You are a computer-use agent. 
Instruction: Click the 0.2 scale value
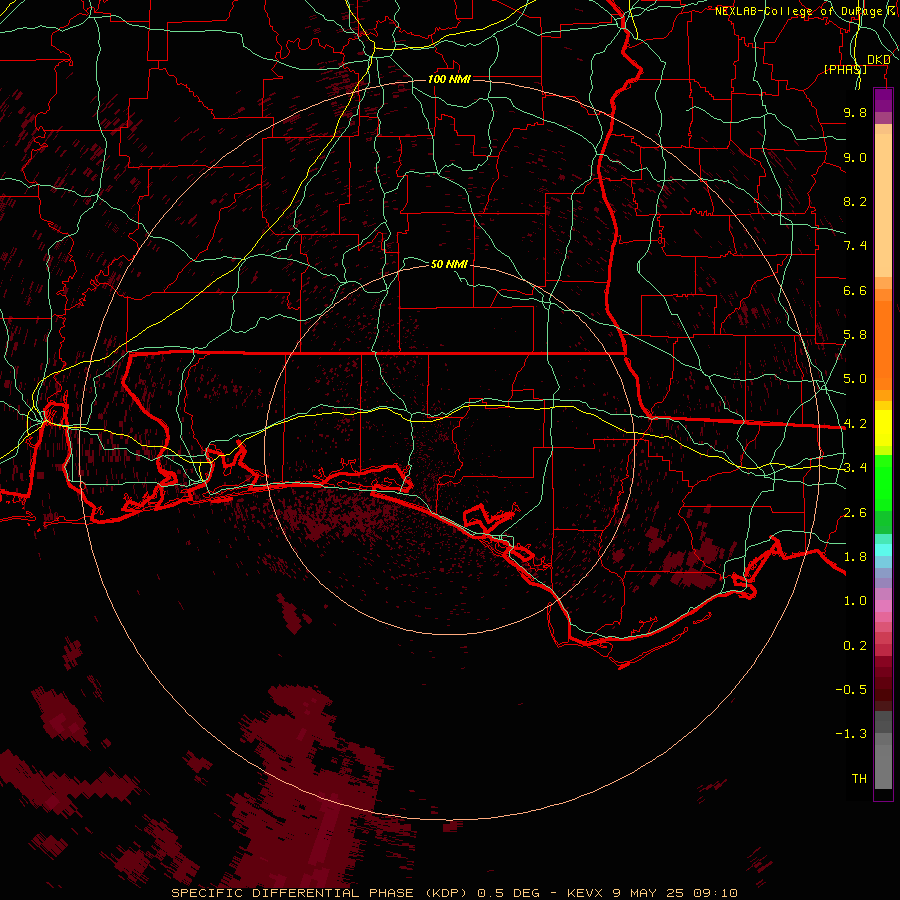click(855, 646)
